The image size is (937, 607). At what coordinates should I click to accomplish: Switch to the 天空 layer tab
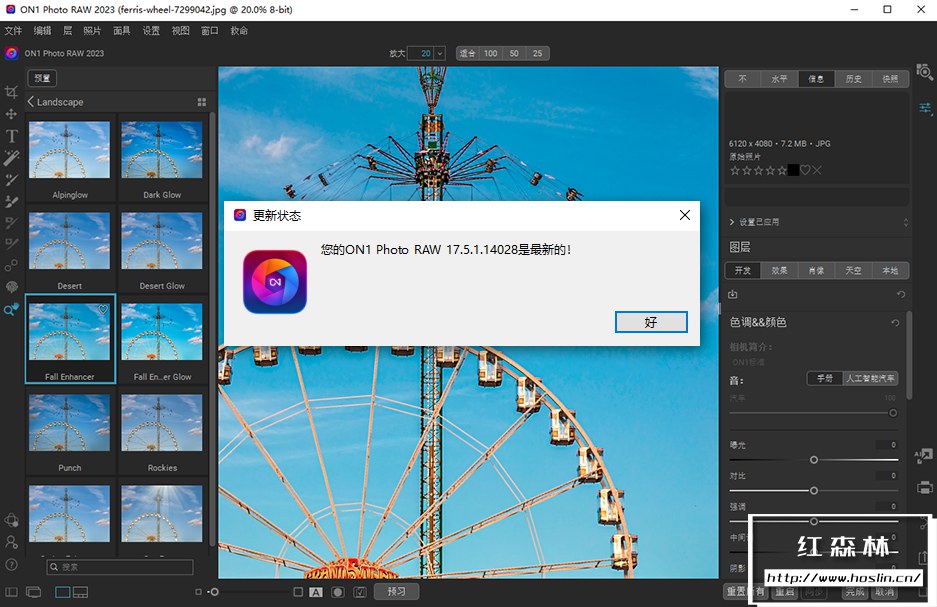click(x=853, y=271)
